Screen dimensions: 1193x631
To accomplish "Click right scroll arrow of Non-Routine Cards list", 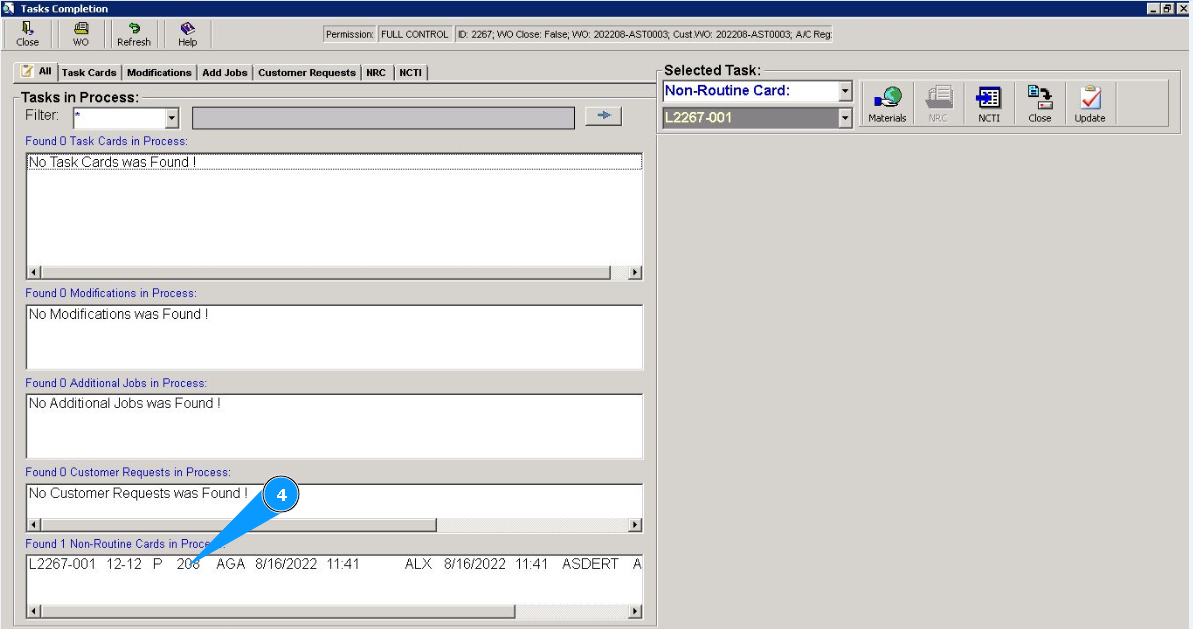I will pos(635,611).
